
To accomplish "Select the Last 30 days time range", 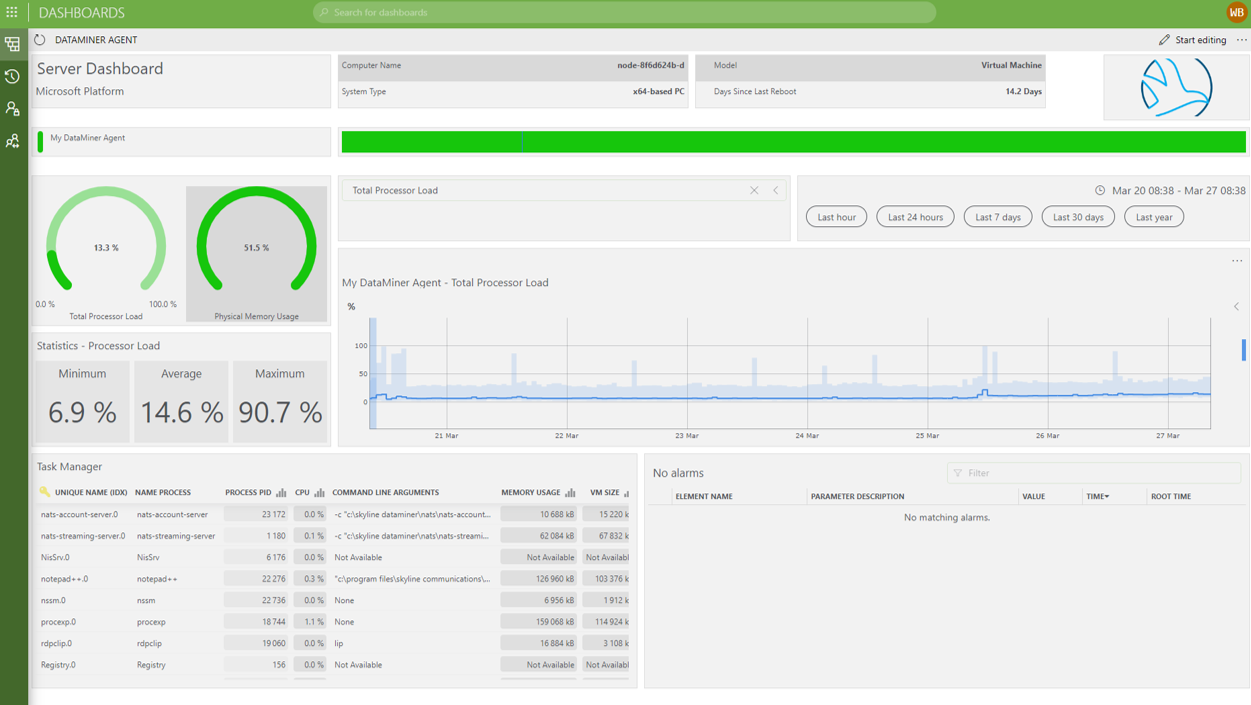I will click(1078, 217).
